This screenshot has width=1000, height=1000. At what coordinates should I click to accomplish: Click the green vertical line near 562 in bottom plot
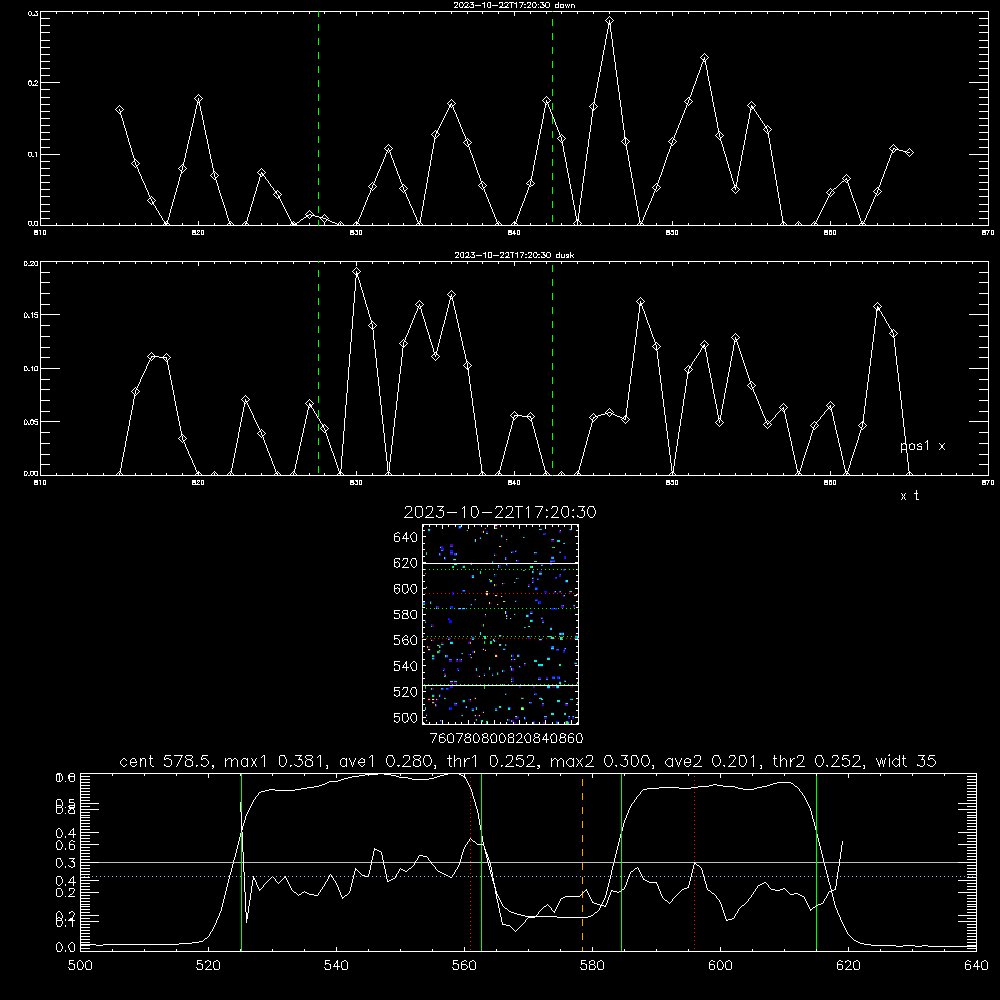tap(482, 862)
